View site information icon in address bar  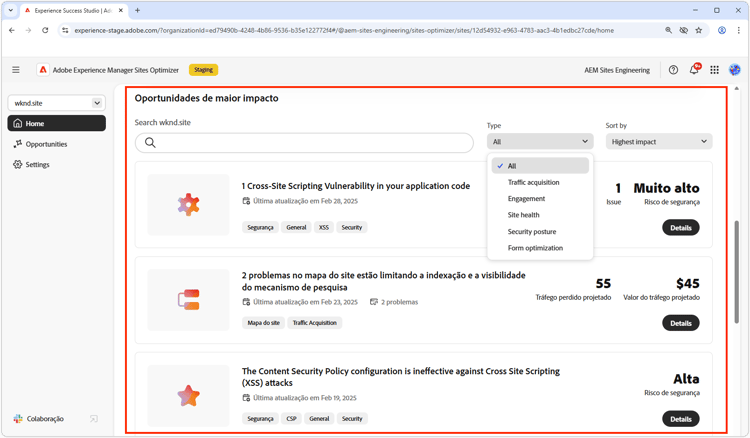point(66,30)
